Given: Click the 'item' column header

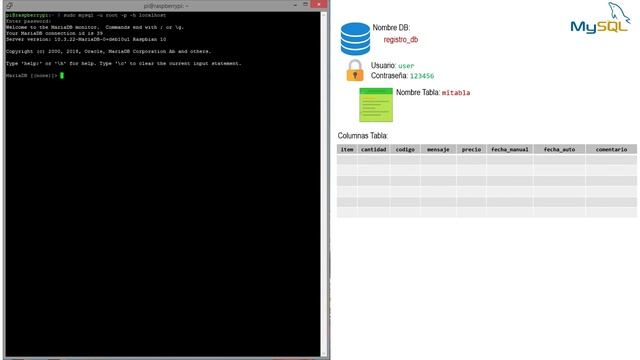Looking at the screenshot, I should (347, 149).
